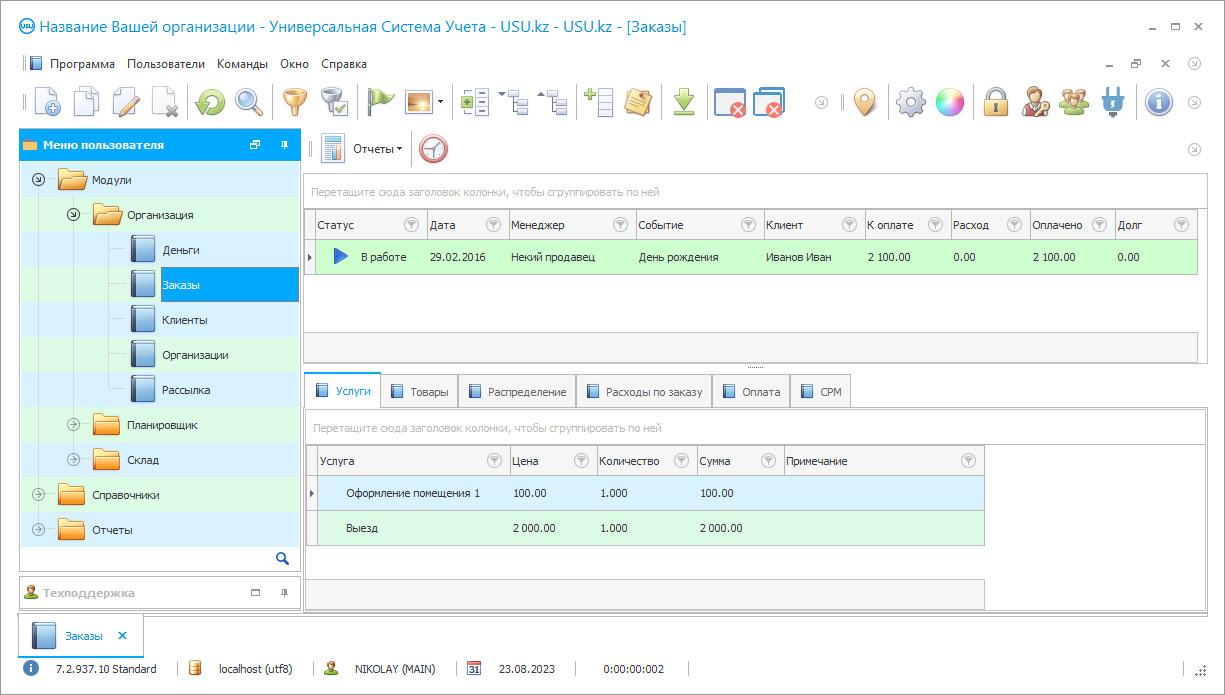Click the Close current window toolbar icon
Image resolution: width=1225 pixels, height=695 pixels.
pos(730,102)
